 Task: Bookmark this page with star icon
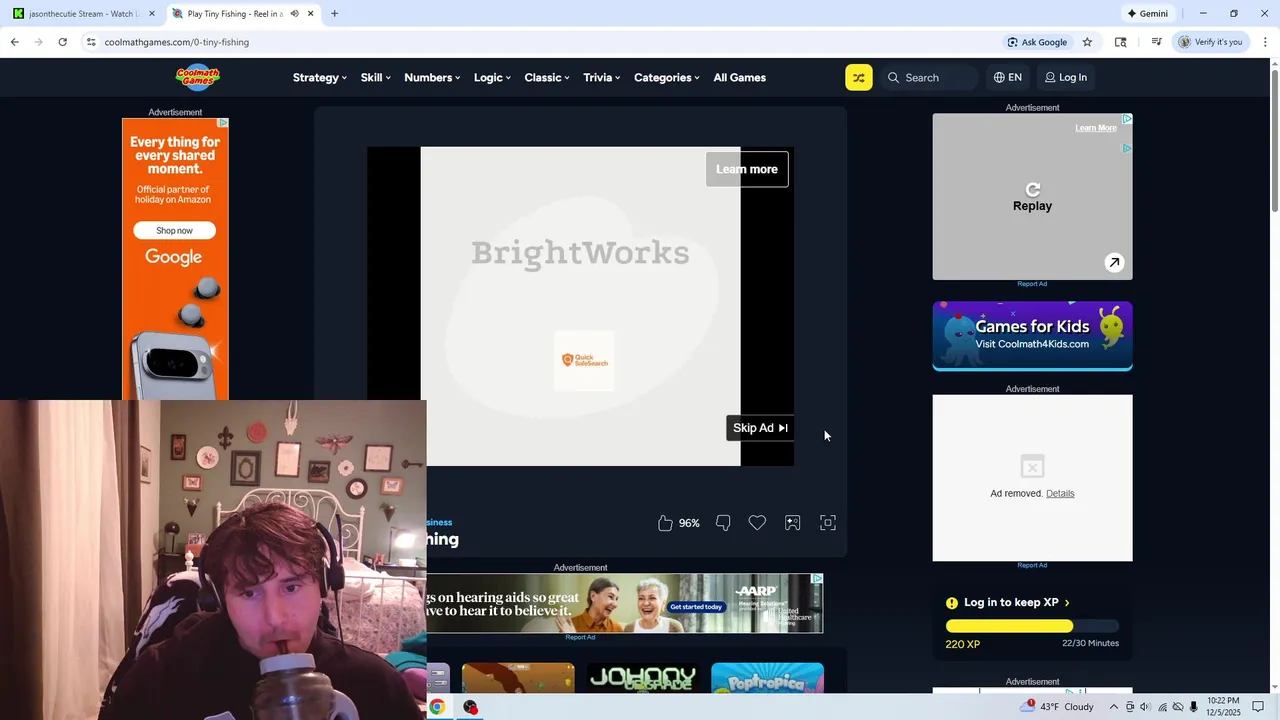tap(1087, 42)
